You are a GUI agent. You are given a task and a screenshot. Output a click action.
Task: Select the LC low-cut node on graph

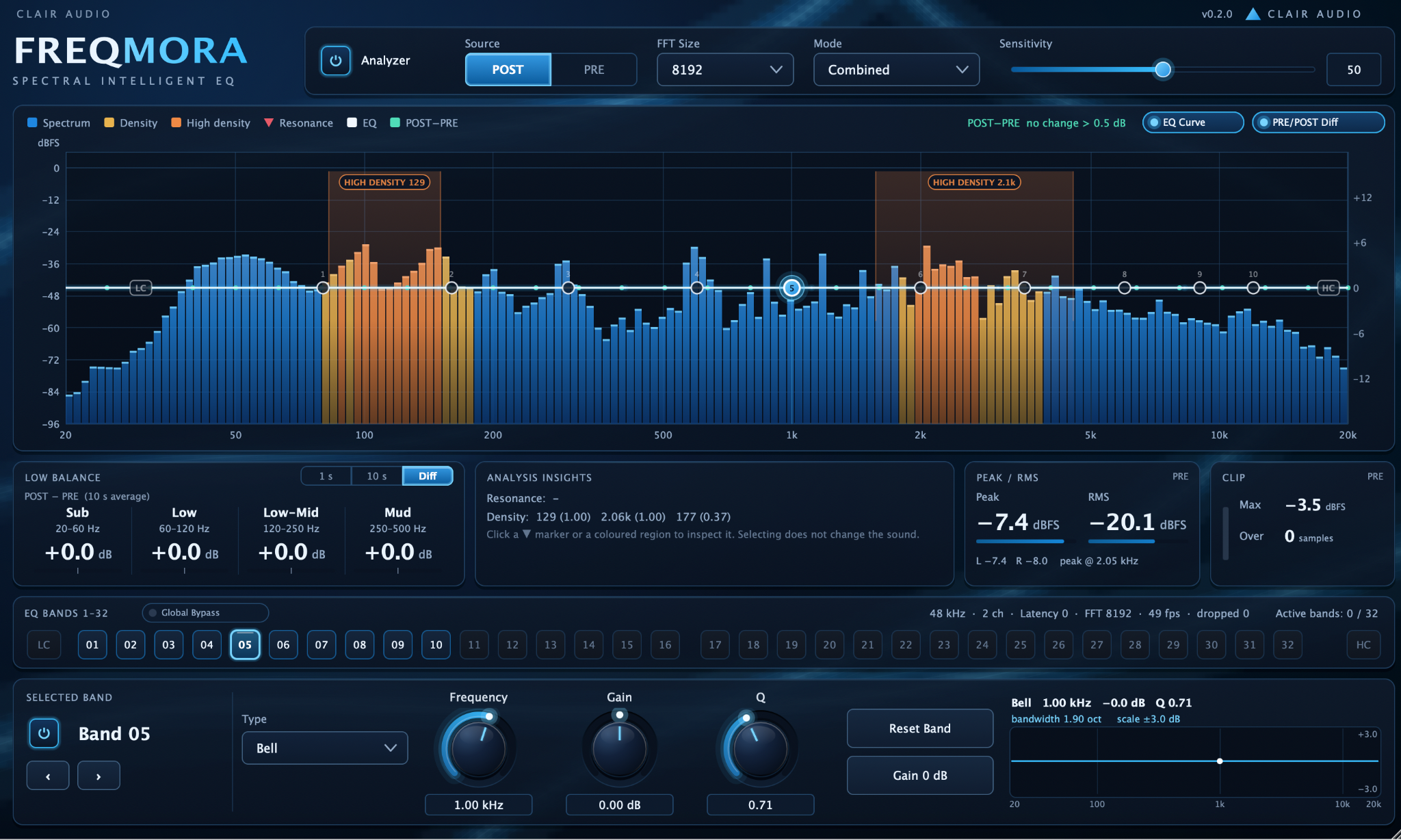140,288
